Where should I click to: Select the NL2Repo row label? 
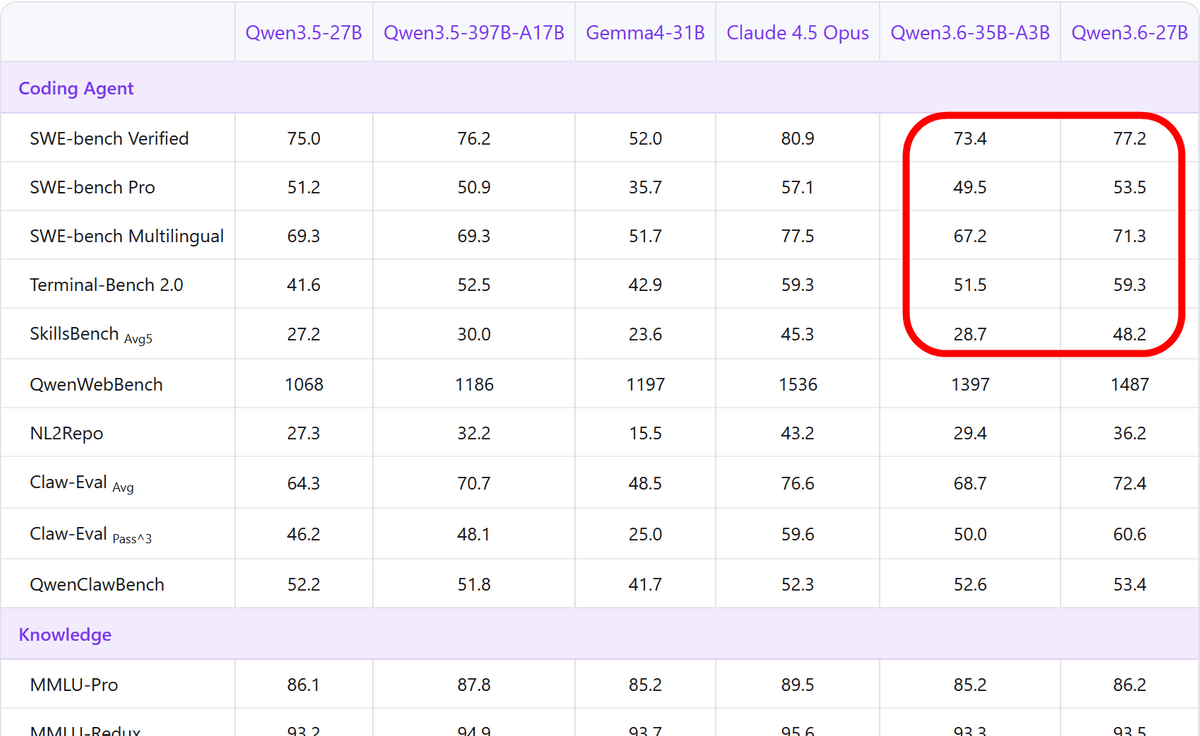(66, 434)
